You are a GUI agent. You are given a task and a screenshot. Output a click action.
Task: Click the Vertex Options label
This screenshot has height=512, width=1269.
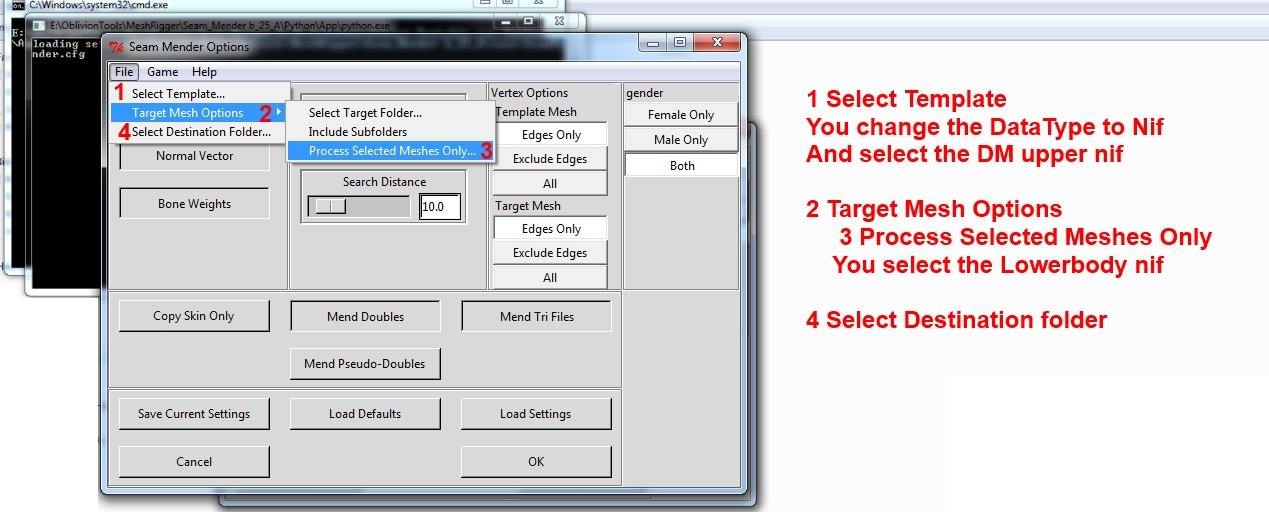click(529, 93)
